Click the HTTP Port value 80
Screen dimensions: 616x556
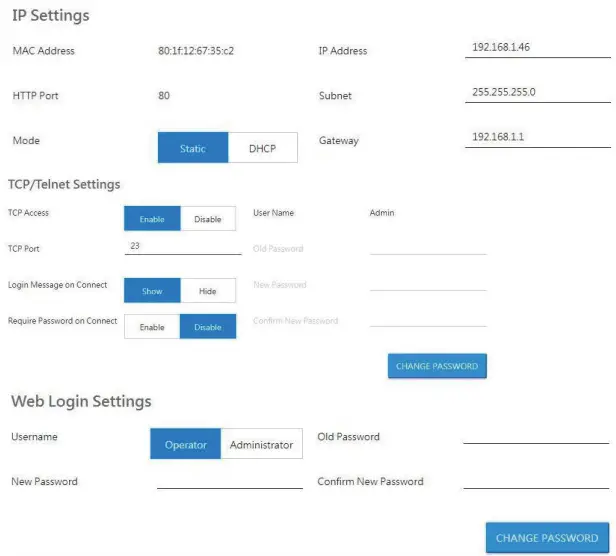point(164,96)
